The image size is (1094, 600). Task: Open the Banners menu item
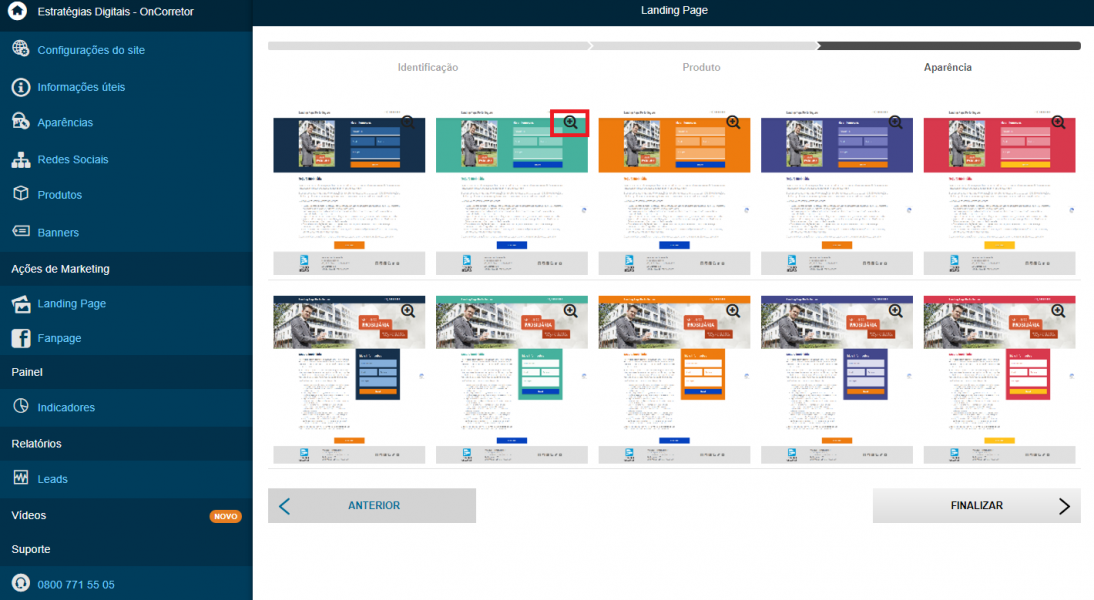coord(58,232)
